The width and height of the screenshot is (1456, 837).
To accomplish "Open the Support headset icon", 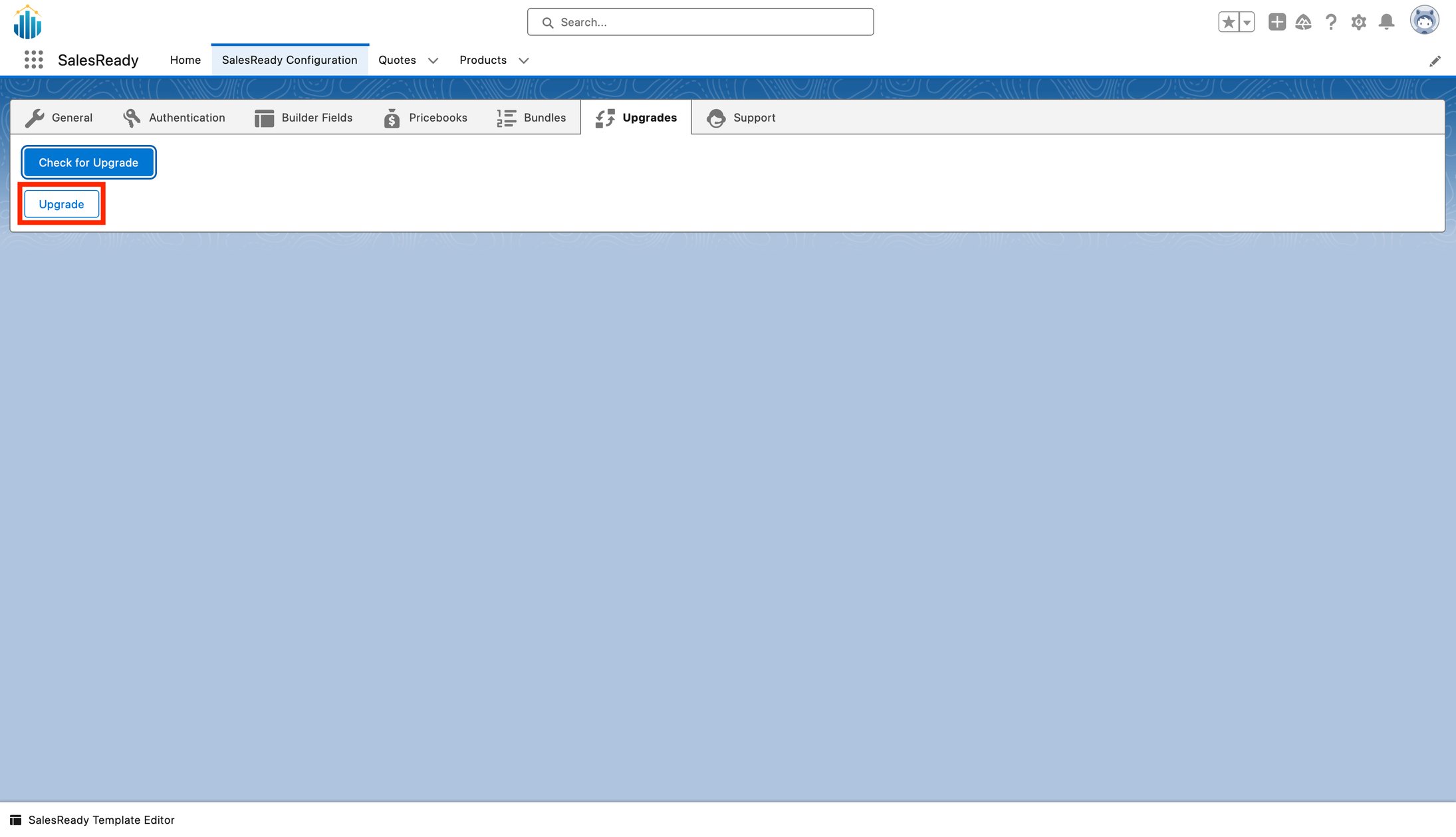I will coord(716,118).
